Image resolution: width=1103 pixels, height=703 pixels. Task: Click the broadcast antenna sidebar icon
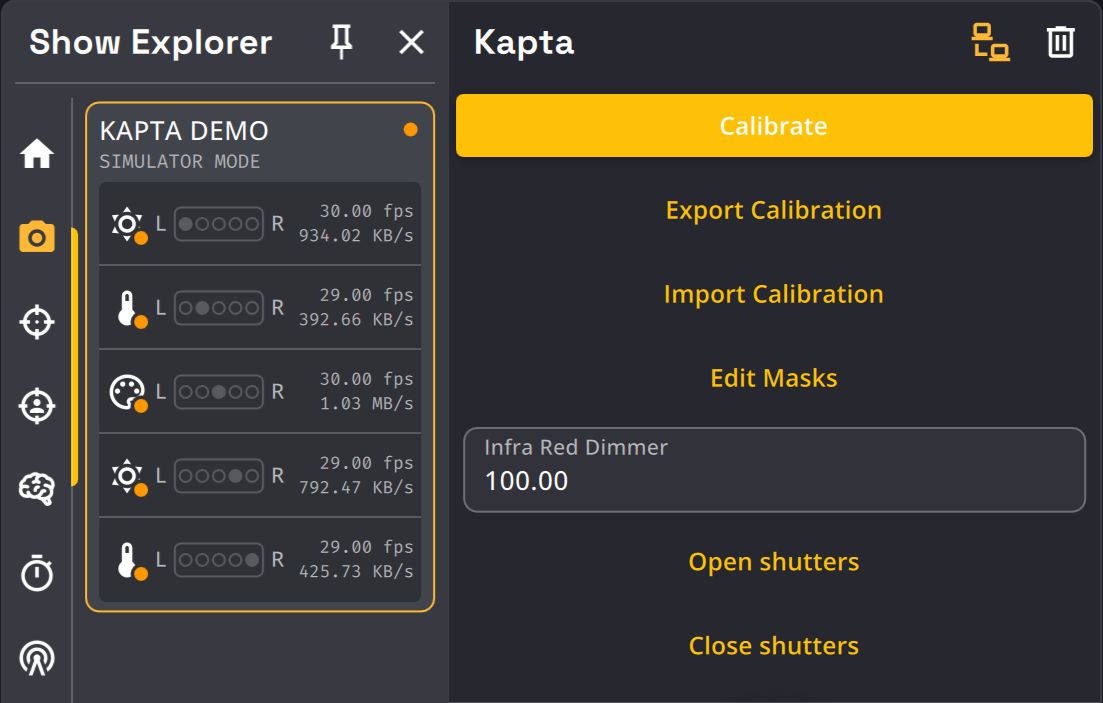pos(37,657)
